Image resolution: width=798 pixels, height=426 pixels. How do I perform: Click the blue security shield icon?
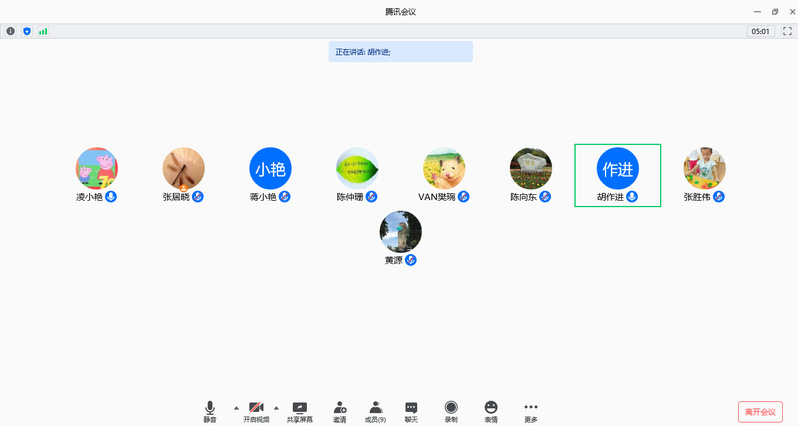pos(27,31)
